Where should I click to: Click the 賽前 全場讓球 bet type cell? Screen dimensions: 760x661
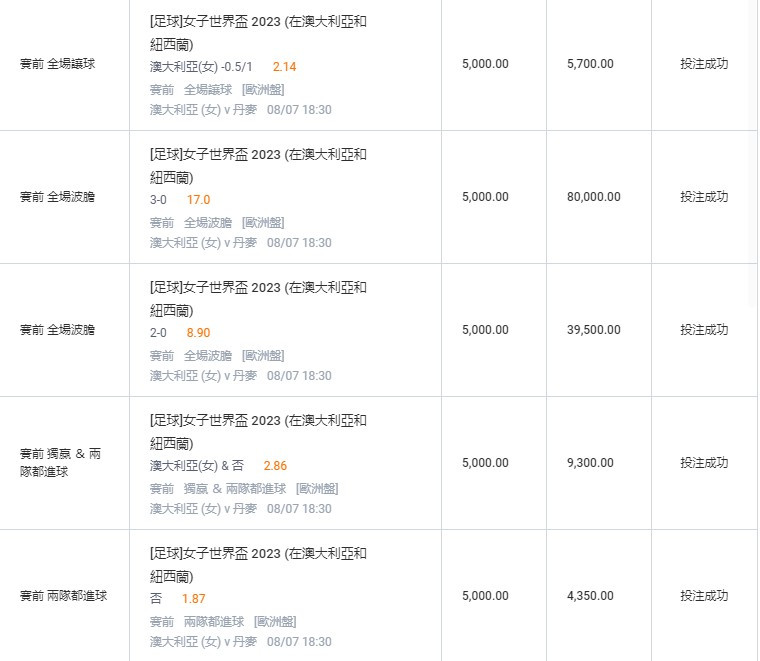point(58,64)
